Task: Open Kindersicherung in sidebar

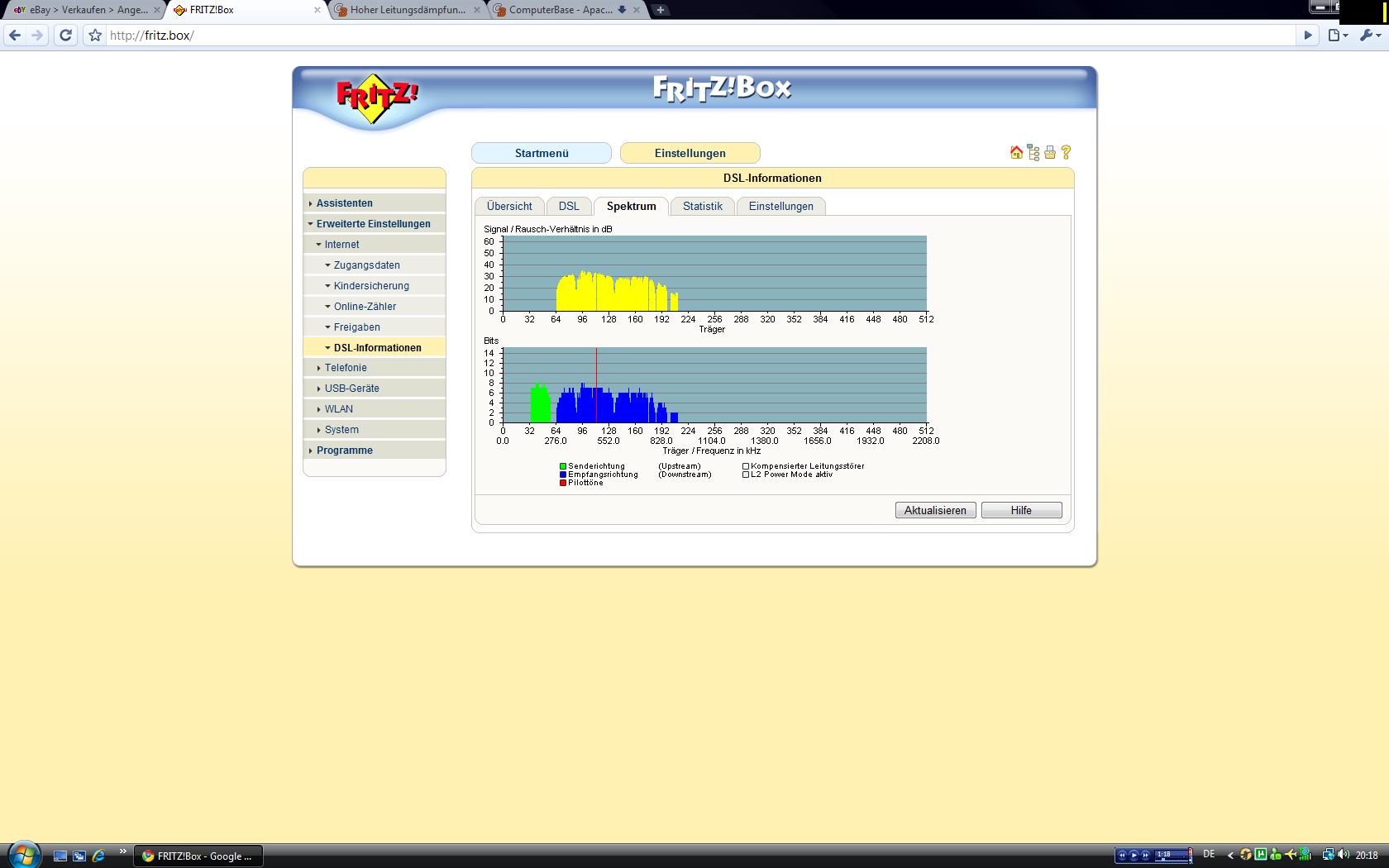Action: tap(375, 286)
